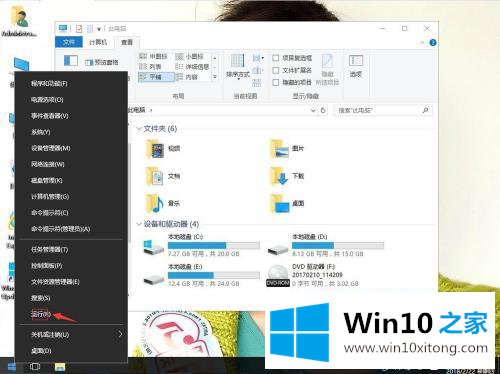500x374 pixels.
Task: Click the E: drive usage bar
Action: (214, 275)
